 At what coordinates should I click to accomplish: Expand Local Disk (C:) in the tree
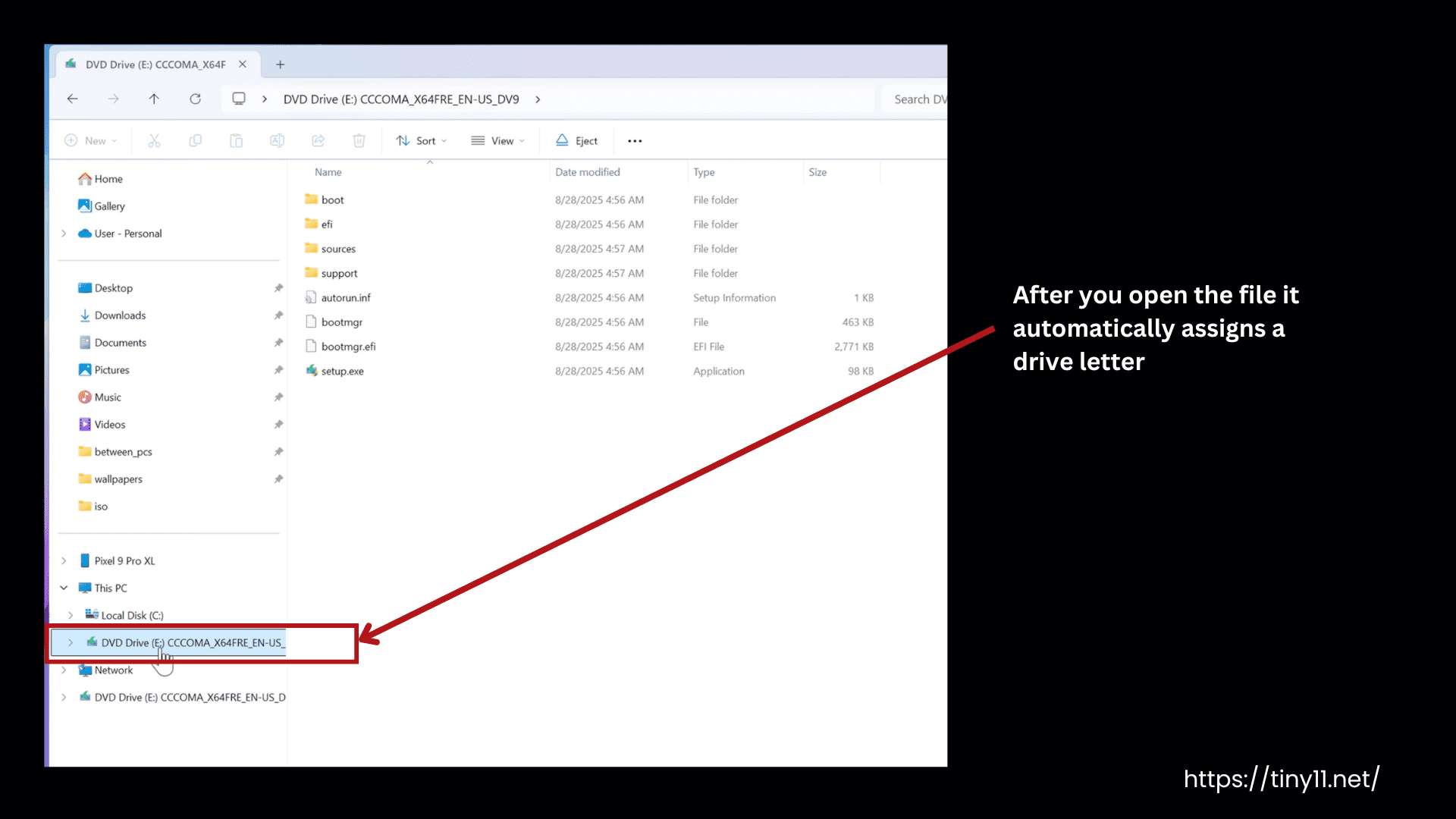pyautogui.click(x=71, y=615)
